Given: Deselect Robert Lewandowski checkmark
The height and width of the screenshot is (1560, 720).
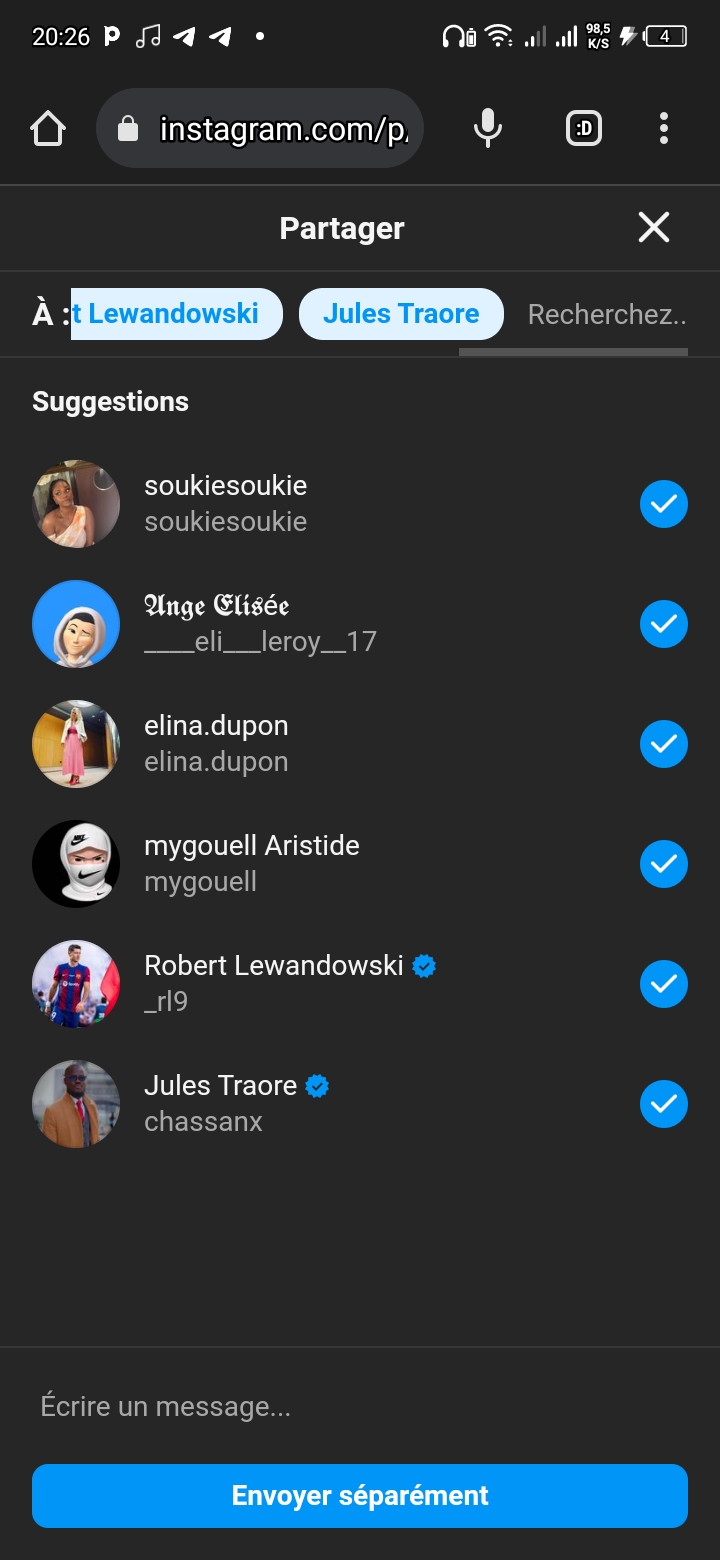Looking at the screenshot, I should 664,984.
